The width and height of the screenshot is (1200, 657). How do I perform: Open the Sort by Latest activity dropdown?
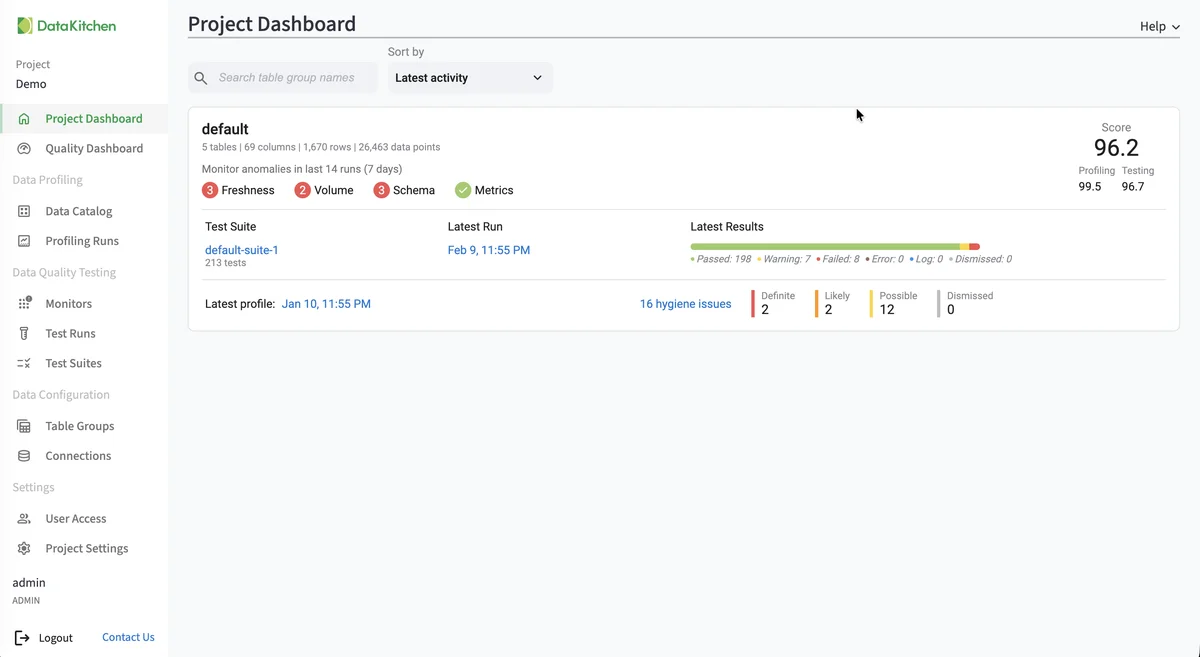coord(469,77)
